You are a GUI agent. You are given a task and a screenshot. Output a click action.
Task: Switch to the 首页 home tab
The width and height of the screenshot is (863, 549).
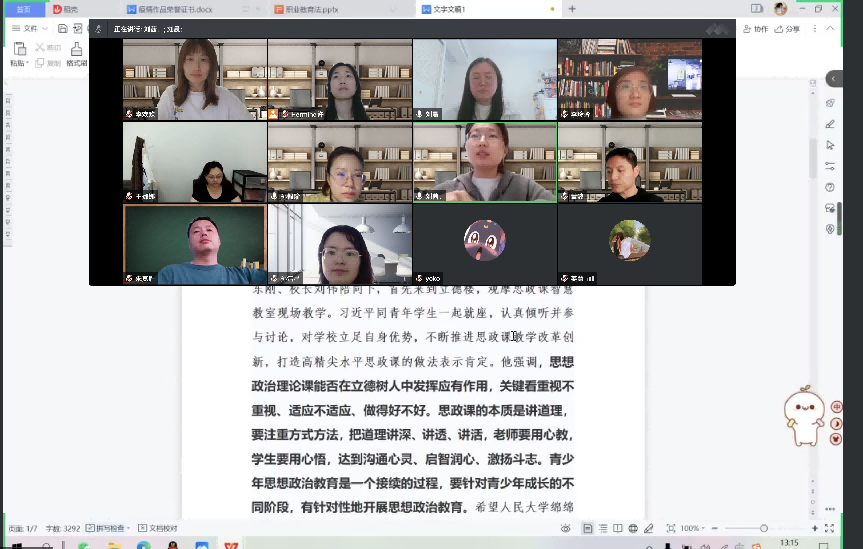(23, 9)
